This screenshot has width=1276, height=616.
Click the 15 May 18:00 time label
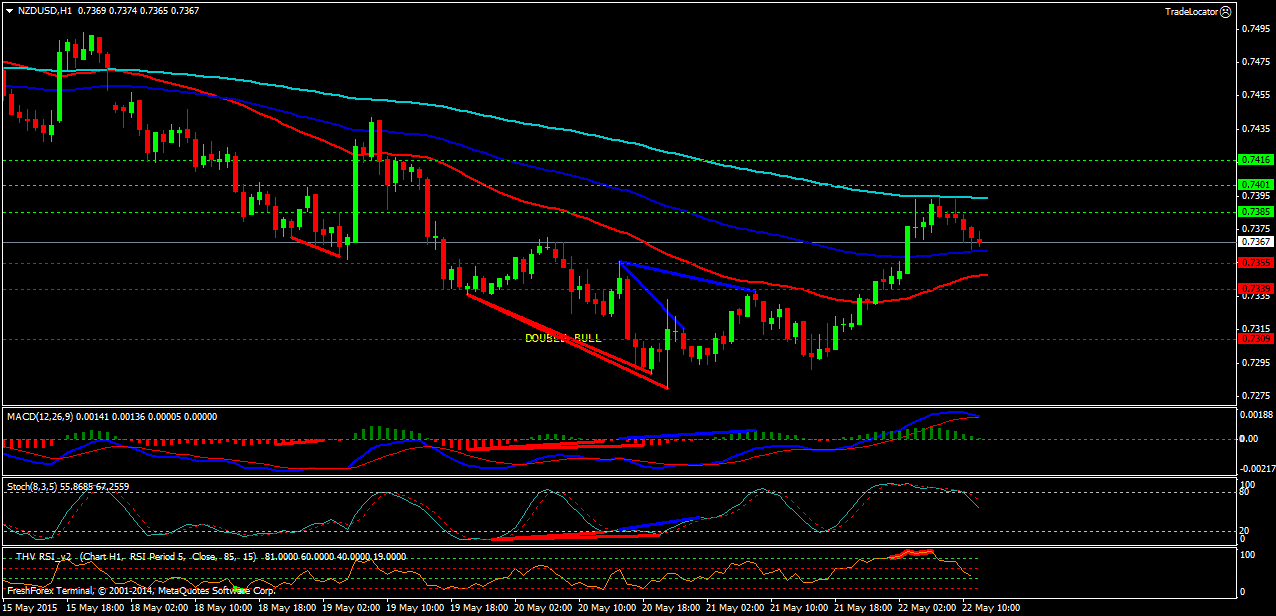pos(95,608)
